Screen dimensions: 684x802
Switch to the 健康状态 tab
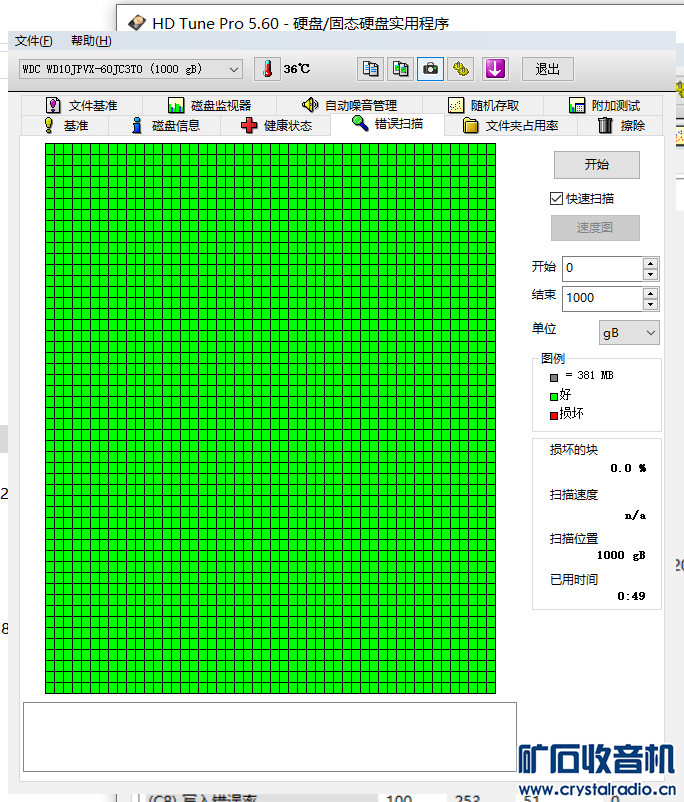pos(276,125)
